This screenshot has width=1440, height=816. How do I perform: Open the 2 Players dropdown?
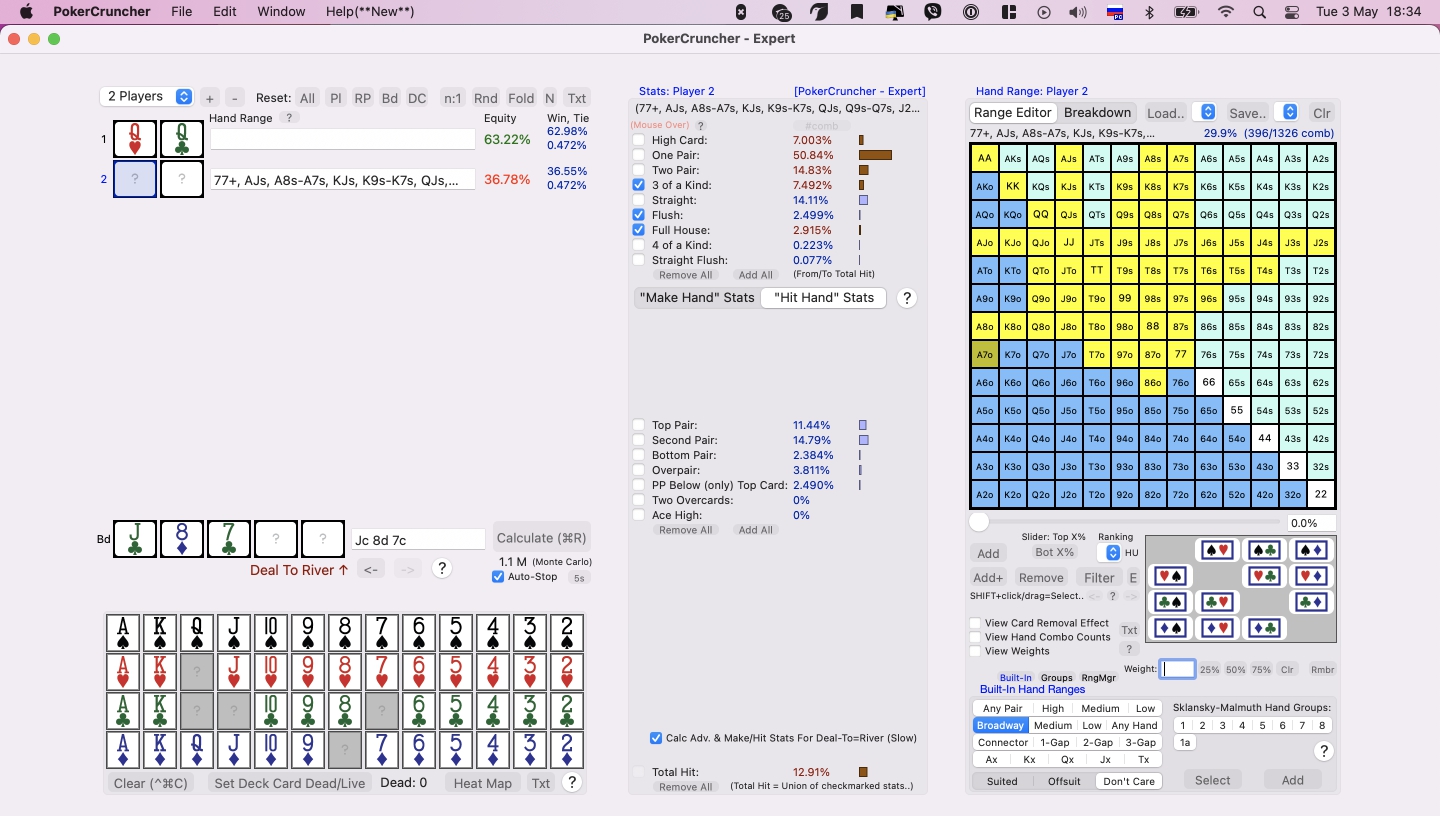tap(146, 97)
